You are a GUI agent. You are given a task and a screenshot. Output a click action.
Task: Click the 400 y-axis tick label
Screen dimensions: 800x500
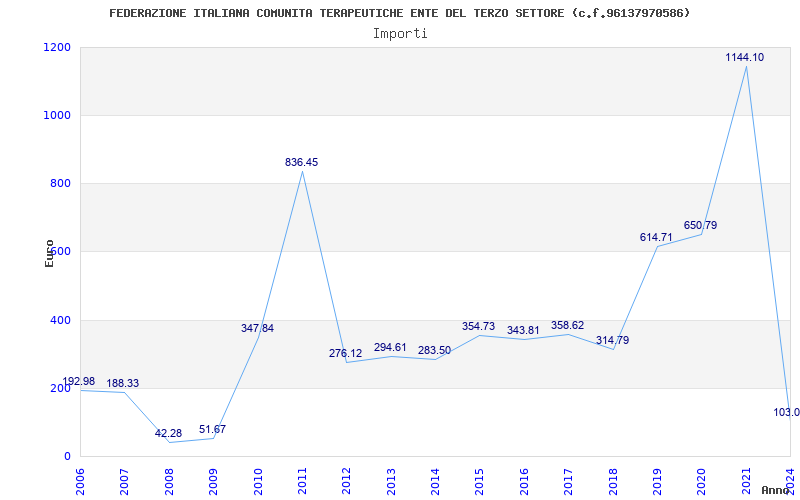coord(61,320)
